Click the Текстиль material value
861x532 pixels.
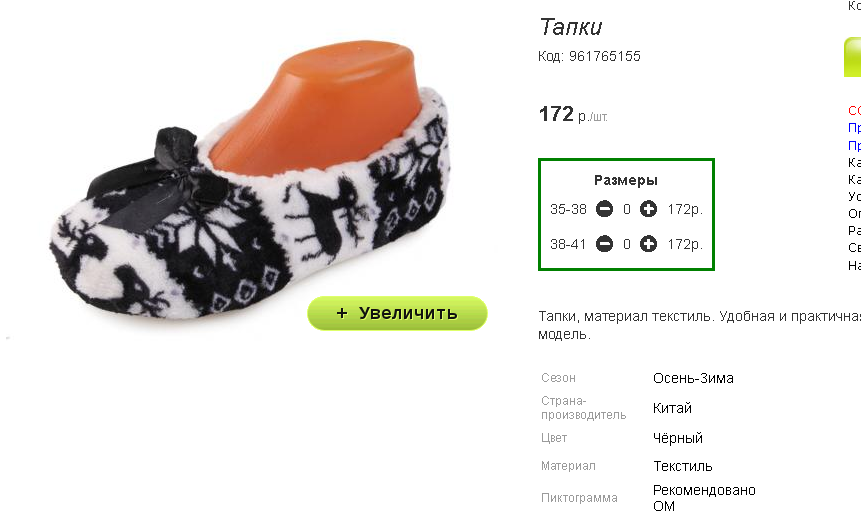[683, 466]
